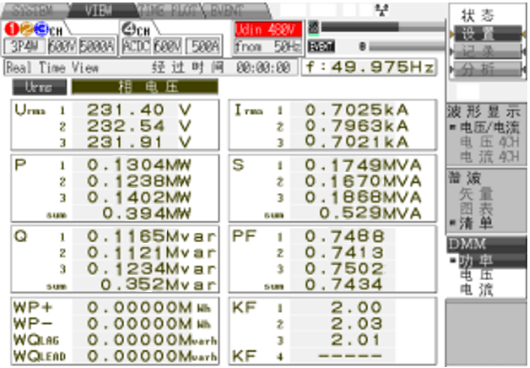Select 矢量 vector view under harmonics

[476, 194]
